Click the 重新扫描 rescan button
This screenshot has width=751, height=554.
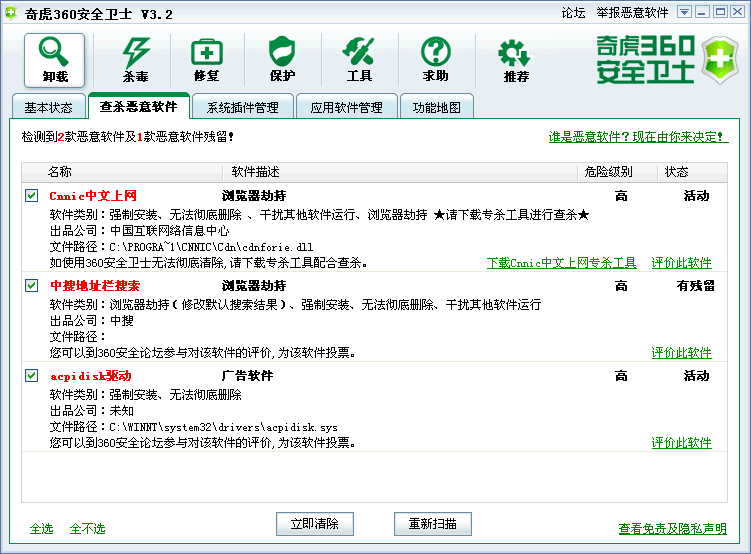coord(432,524)
